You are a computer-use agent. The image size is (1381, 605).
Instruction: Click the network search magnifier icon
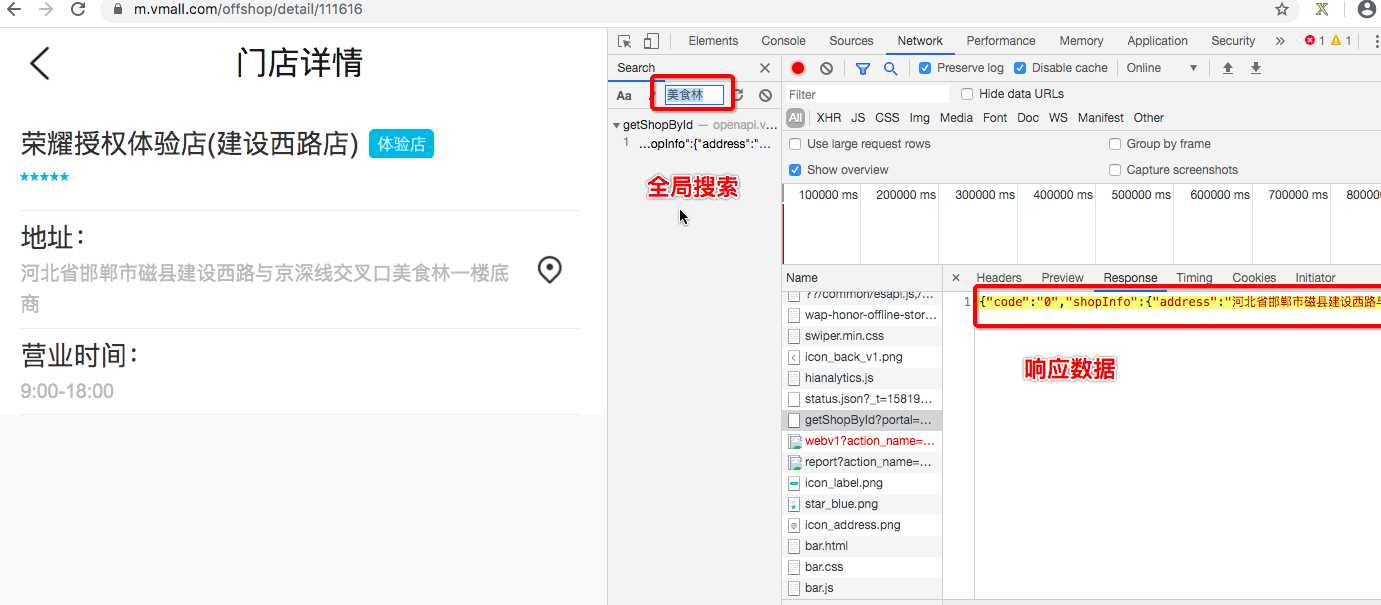[890, 68]
